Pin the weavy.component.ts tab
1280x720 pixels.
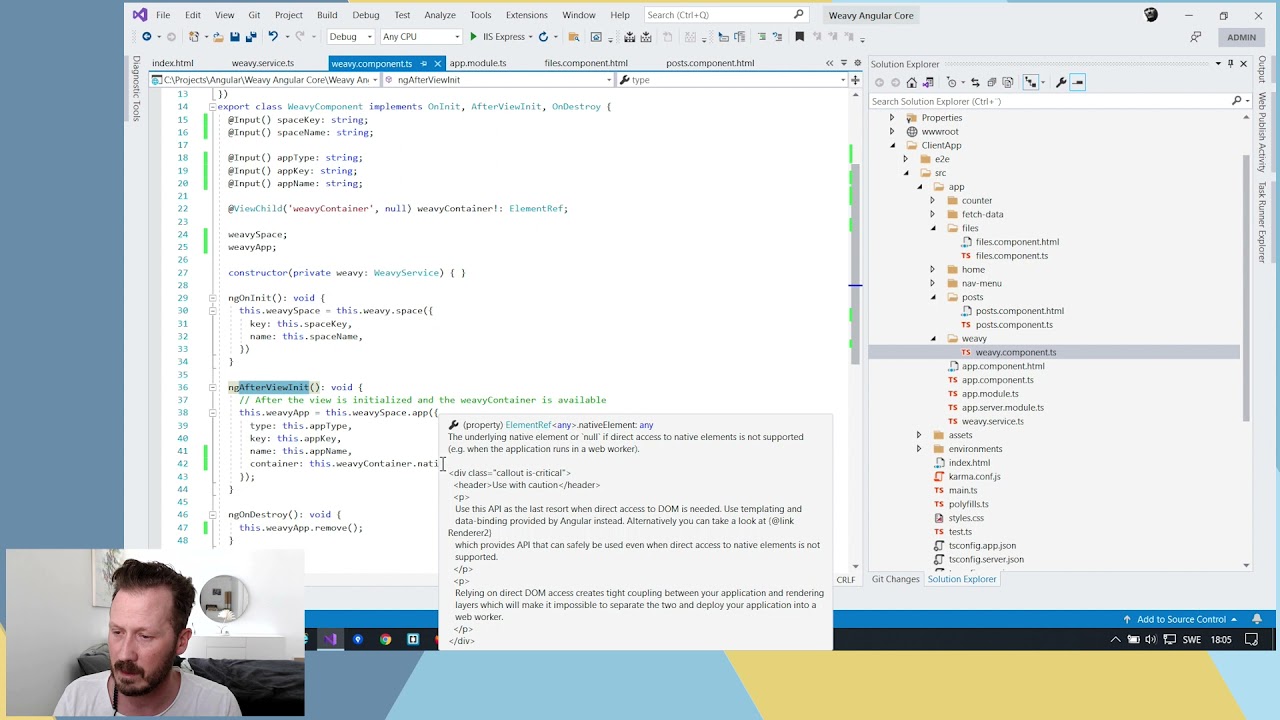pyautogui.click(x=423, y=63)
